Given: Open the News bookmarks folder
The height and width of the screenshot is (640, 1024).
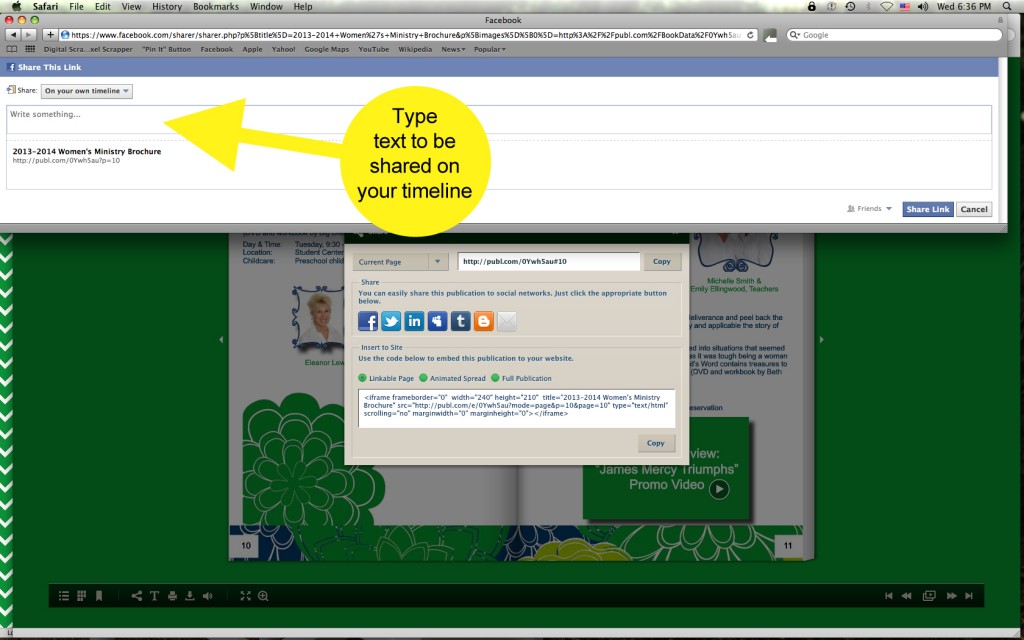Looking at the screenshot, I should (x=453, y=49).
